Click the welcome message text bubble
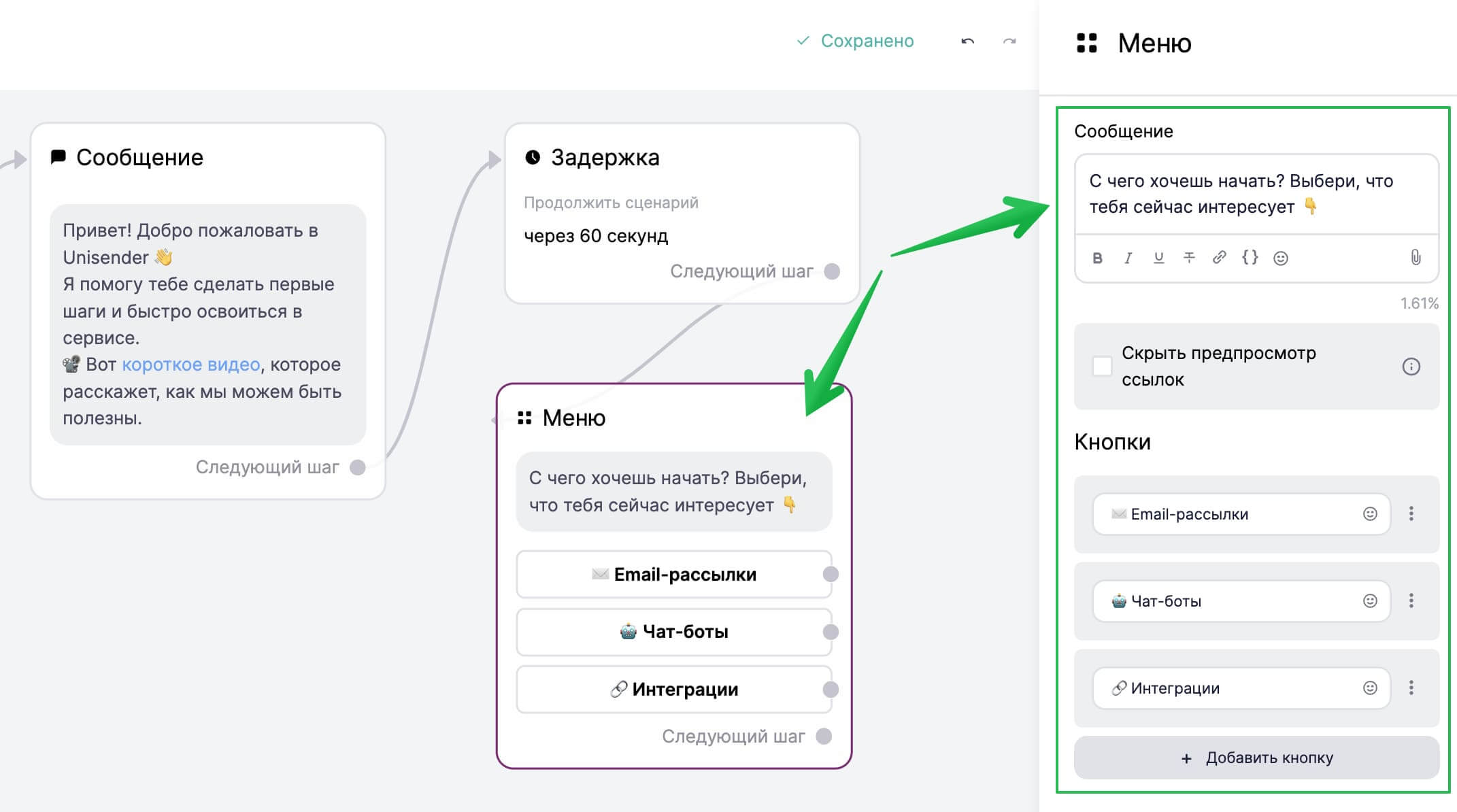The image size is (1457, 812). click(x=208, y=324)
